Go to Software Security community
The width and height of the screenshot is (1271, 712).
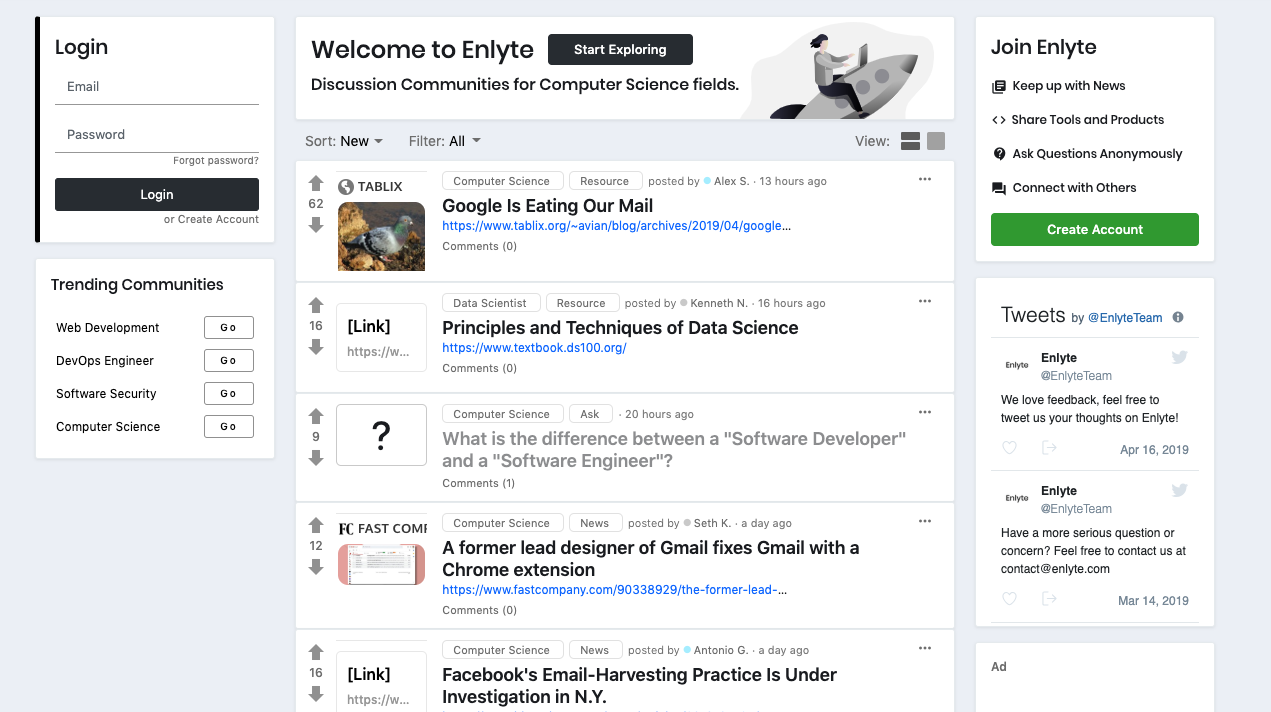click(229, 393)
